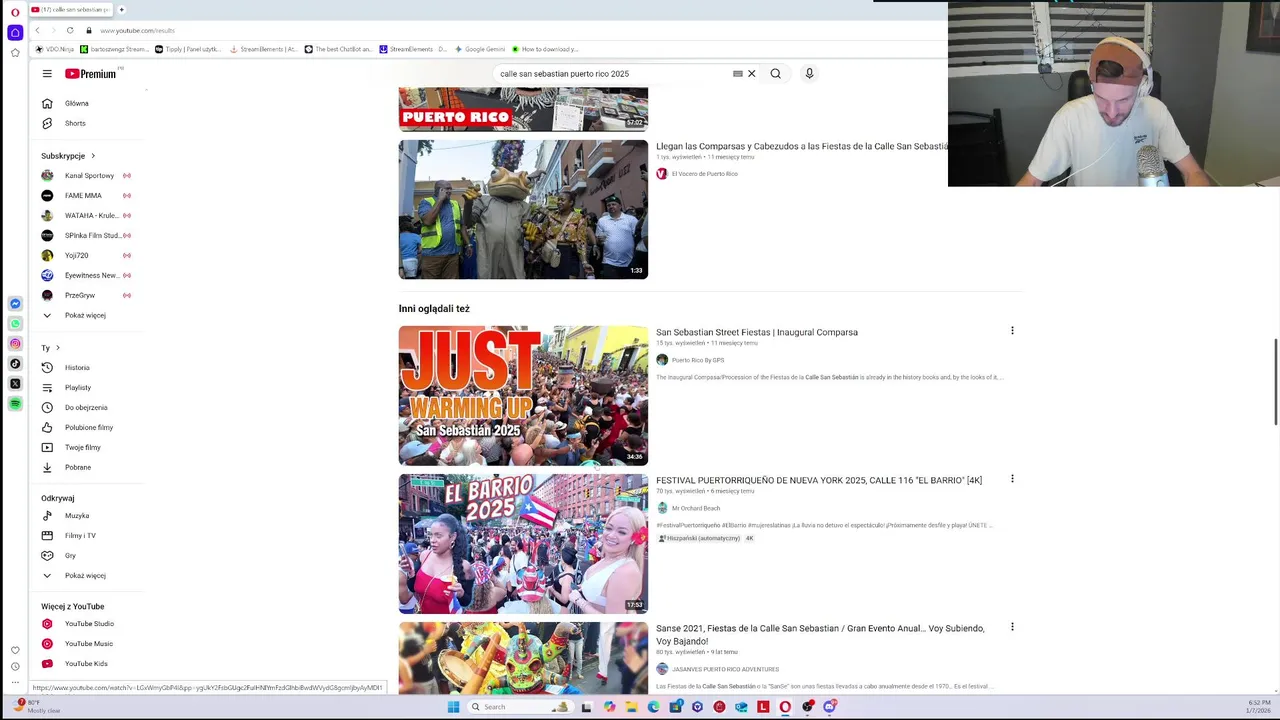Open a new browser tab

click(121, 10)
